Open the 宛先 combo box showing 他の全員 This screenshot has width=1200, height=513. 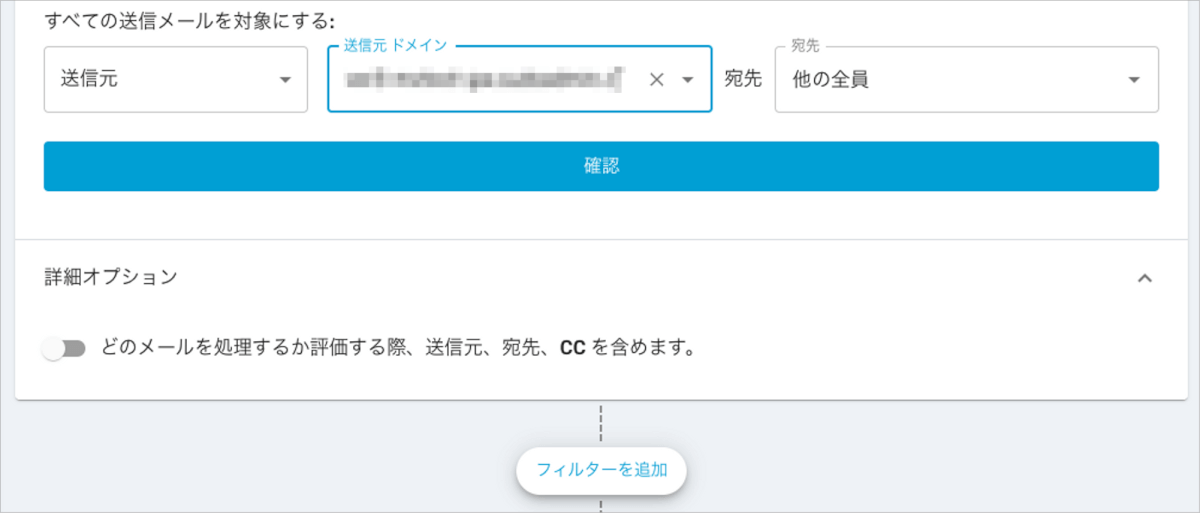tap(967, 80)
